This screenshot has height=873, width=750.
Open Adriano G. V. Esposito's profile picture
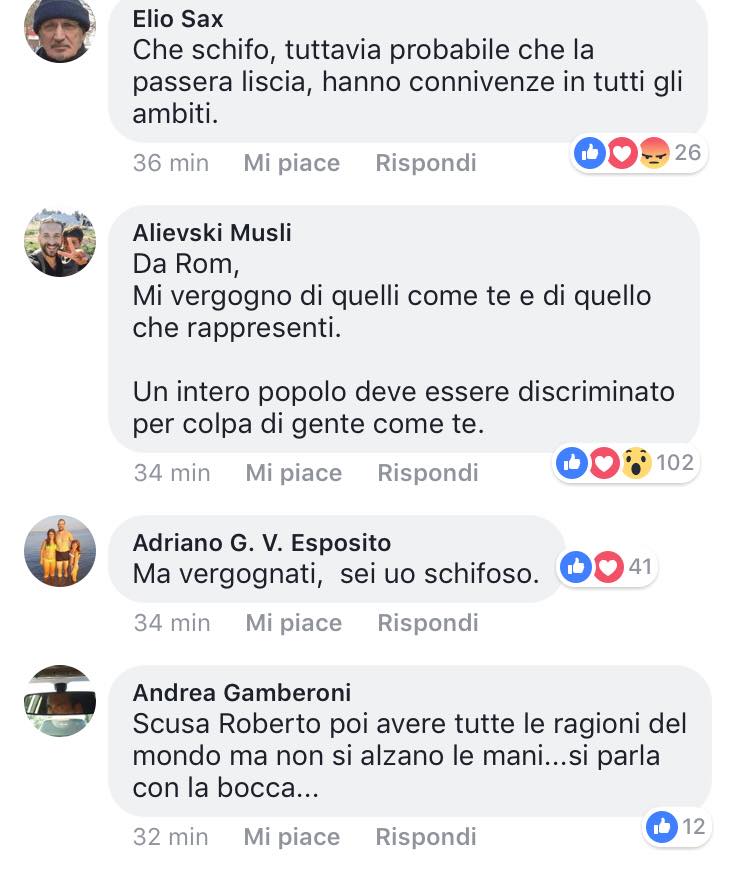(x=60, y=551)
